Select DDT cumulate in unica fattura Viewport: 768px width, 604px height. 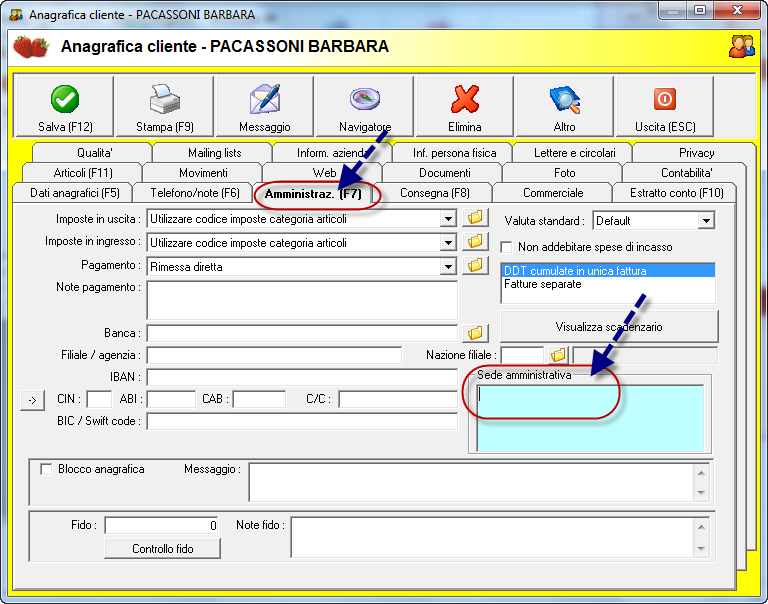(607, 271)
